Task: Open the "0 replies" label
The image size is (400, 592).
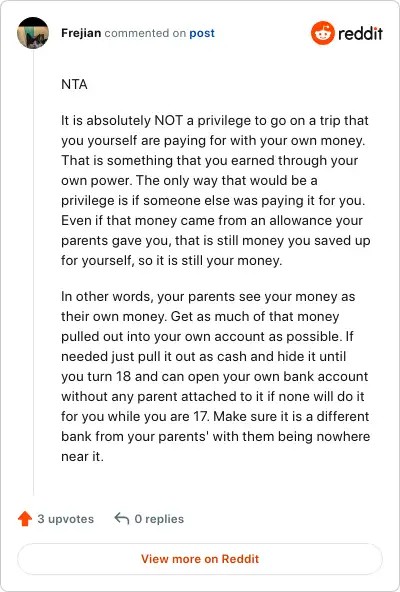Action: click(x=159, y=519)
